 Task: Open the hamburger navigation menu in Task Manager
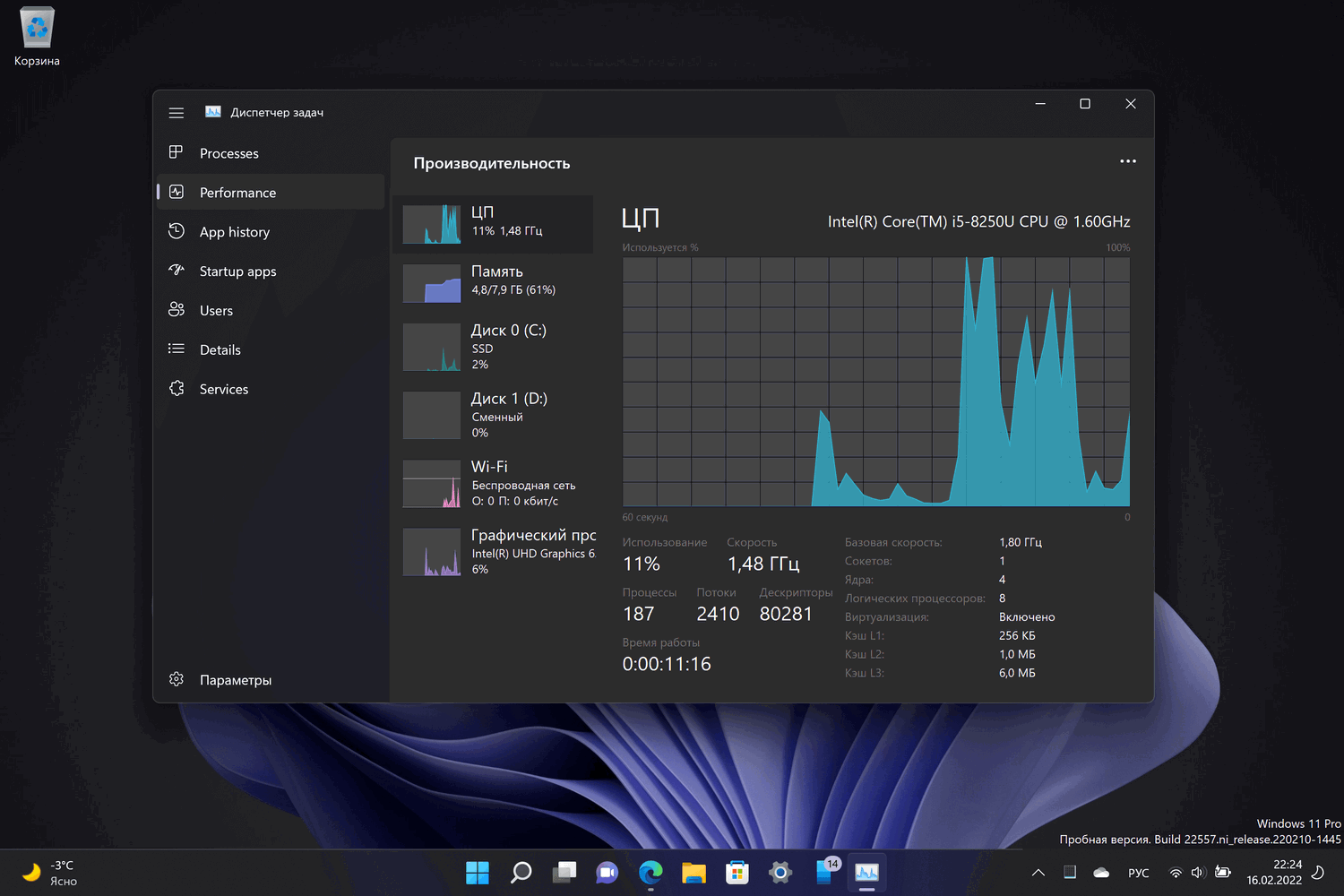click(x=177, y=113)
